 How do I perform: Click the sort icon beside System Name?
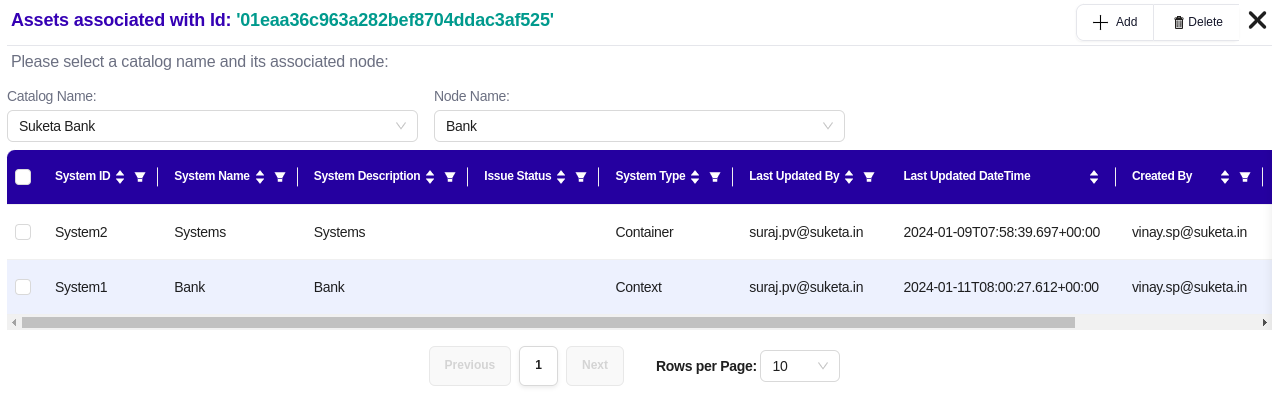point(260,177)
